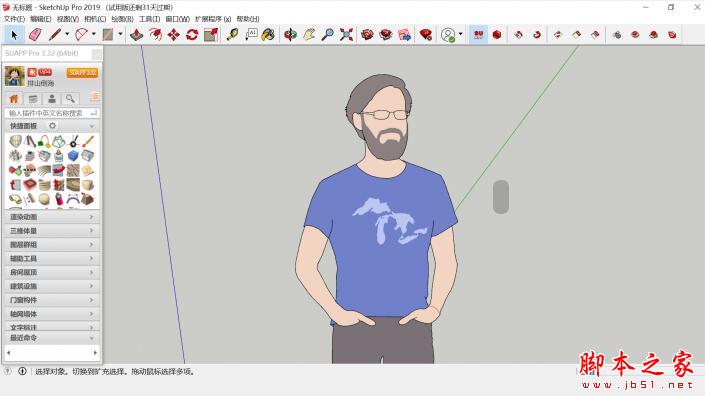Image resolution: width=705 pixels, height=396 pixels.
Task: Send model to LayOut
Action: [404, 35]
